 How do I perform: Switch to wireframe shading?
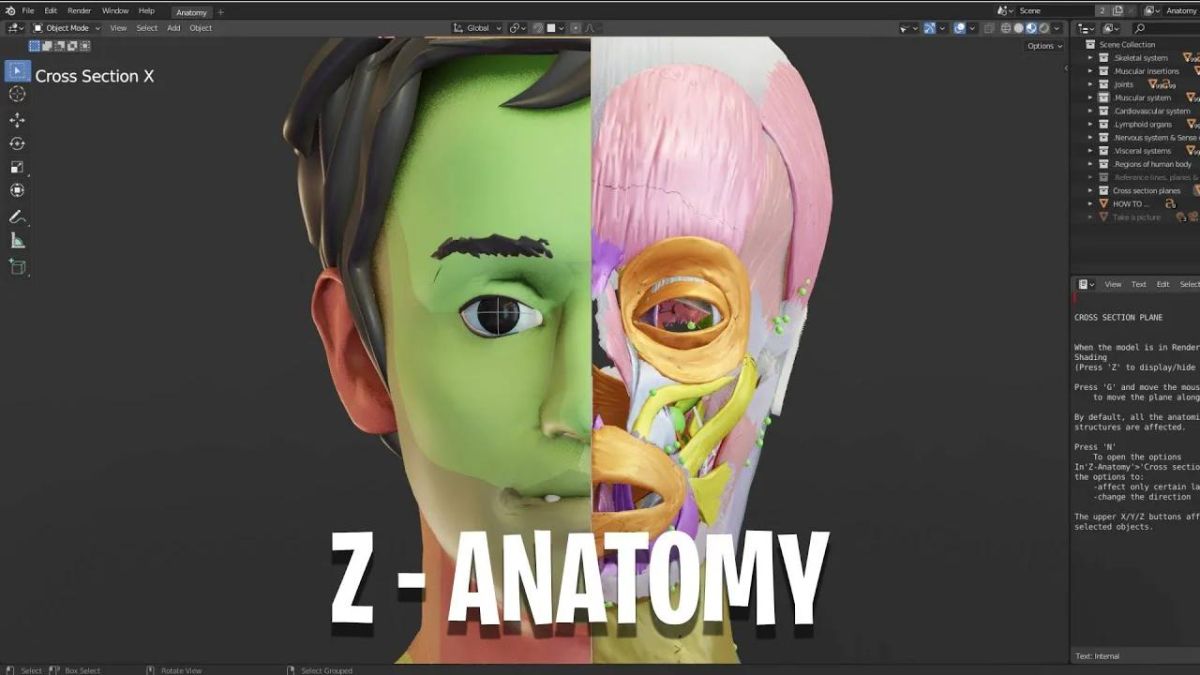(x=1007, y=28)
